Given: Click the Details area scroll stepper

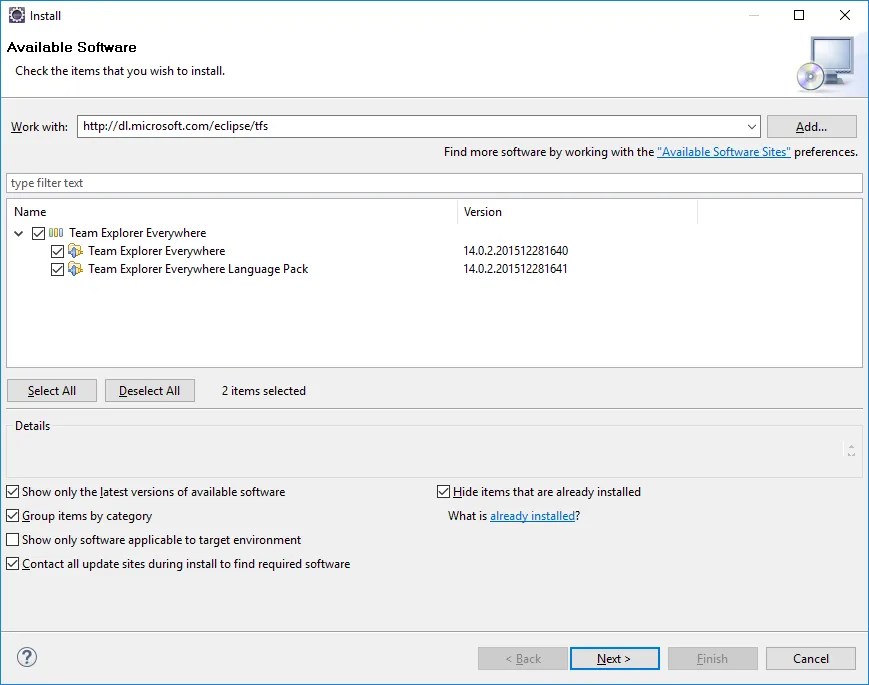Looking at the screenshot, I should click(x=851, y=450).
